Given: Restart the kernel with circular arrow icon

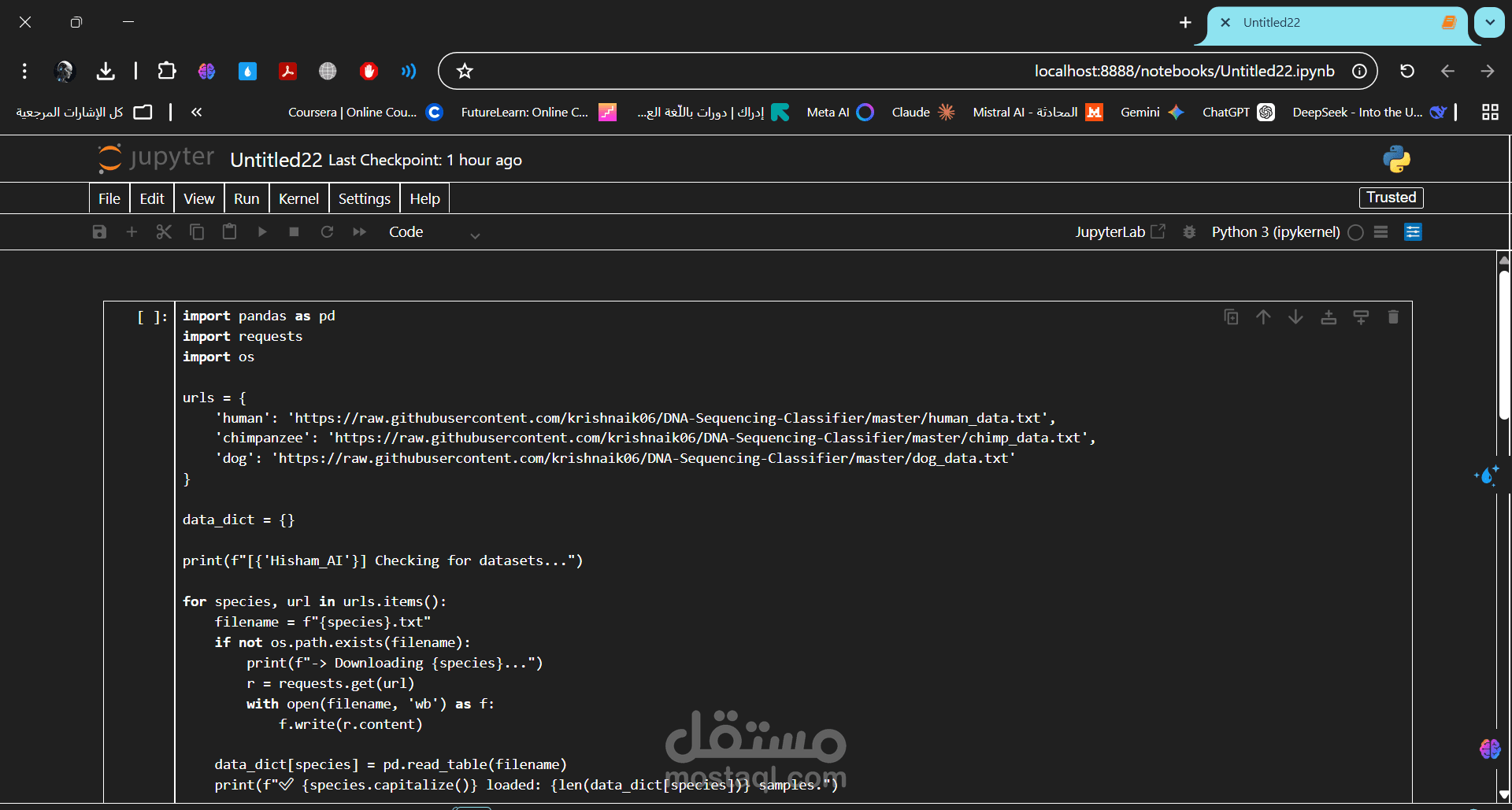Looking at the screenshot, I should click(x=327, y=231).
